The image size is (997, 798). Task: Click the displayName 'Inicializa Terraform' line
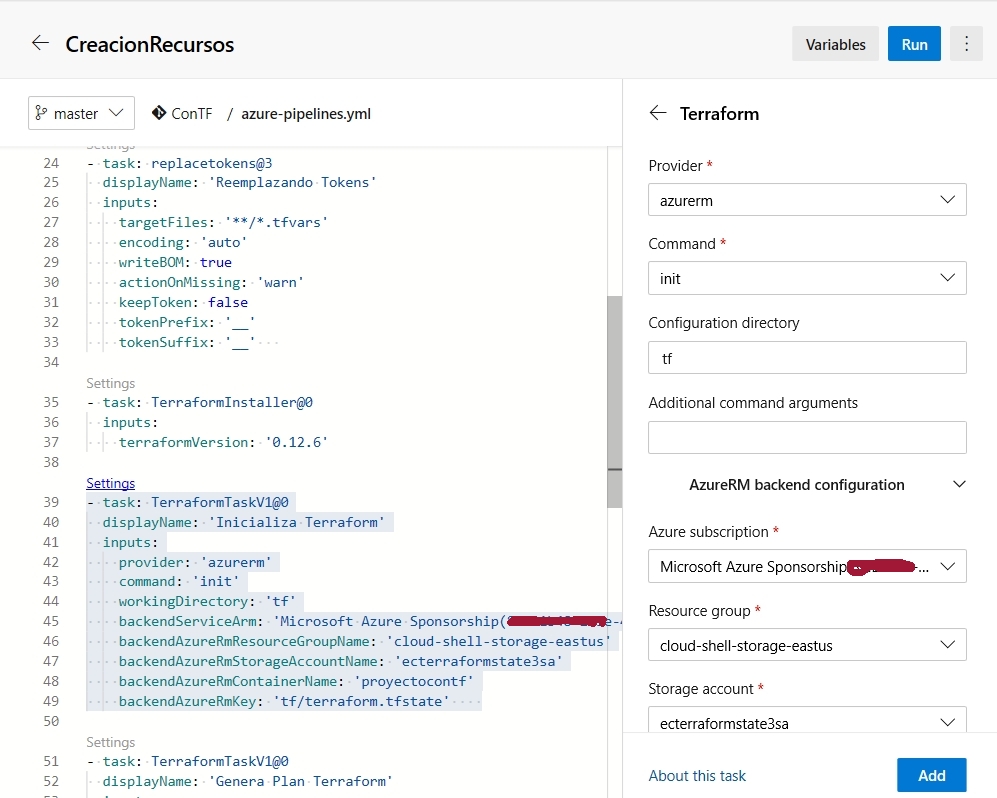tap(244, 522)
